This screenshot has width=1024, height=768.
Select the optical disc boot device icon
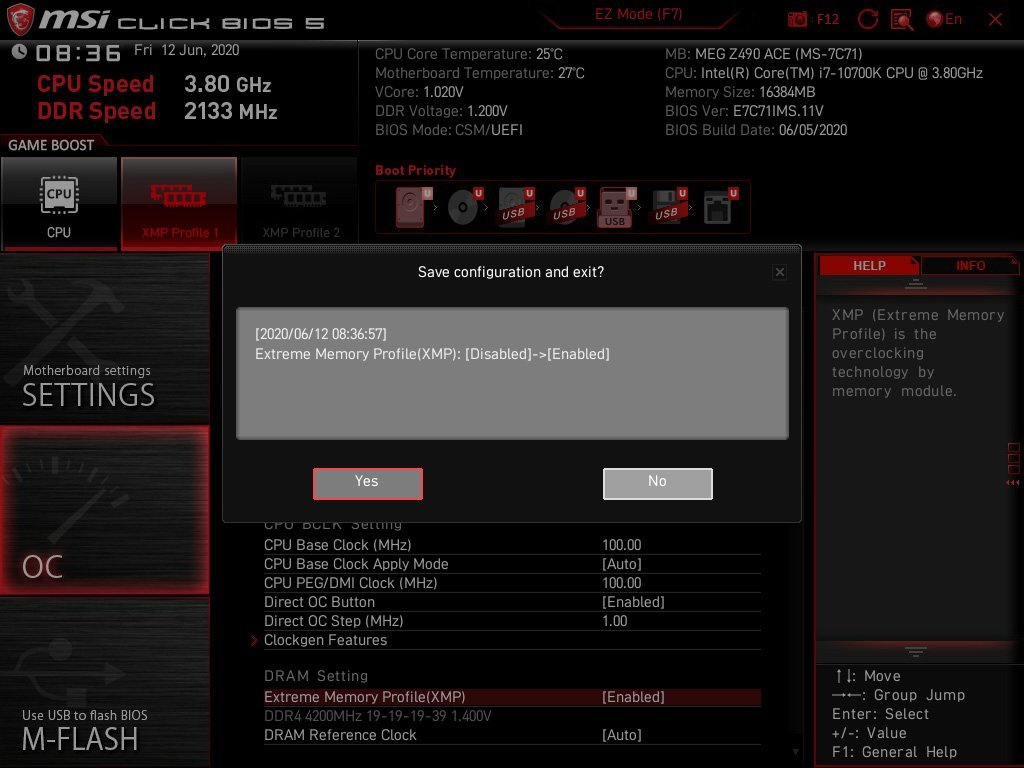pyautogui.click(x=465, y=207)
